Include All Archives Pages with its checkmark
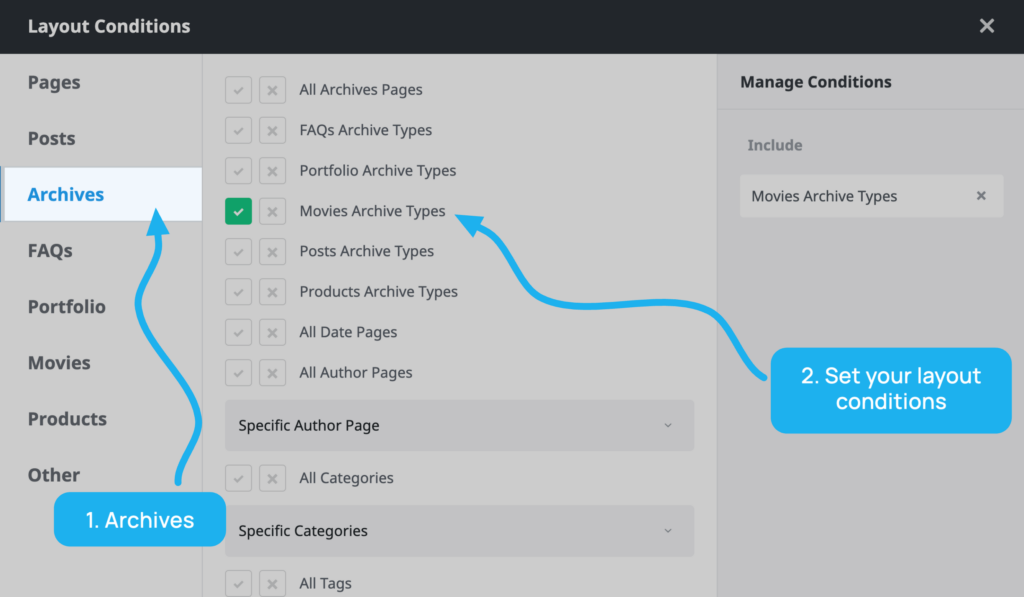 coord(238,90)
